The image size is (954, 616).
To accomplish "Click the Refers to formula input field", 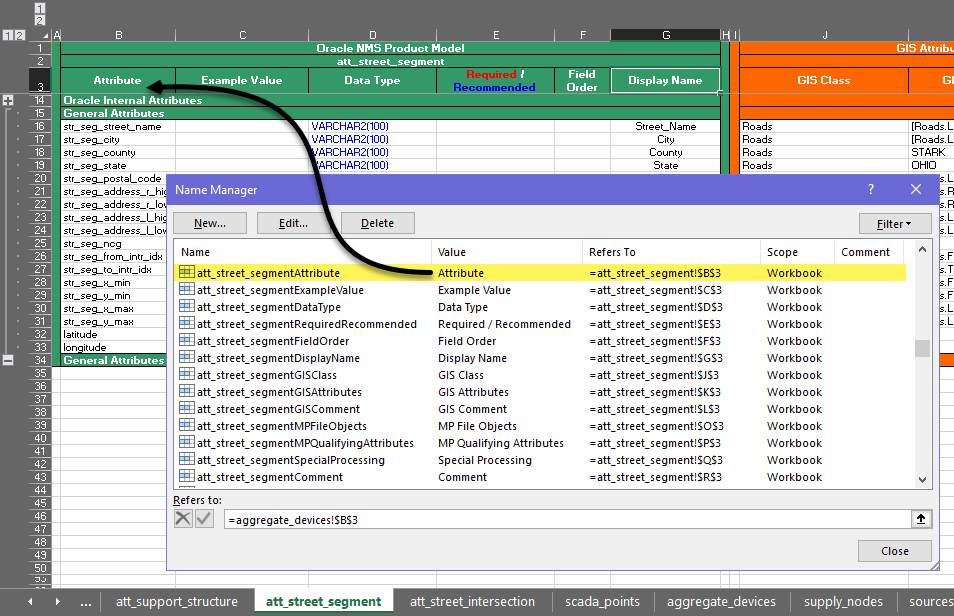I will click(567, 519).
